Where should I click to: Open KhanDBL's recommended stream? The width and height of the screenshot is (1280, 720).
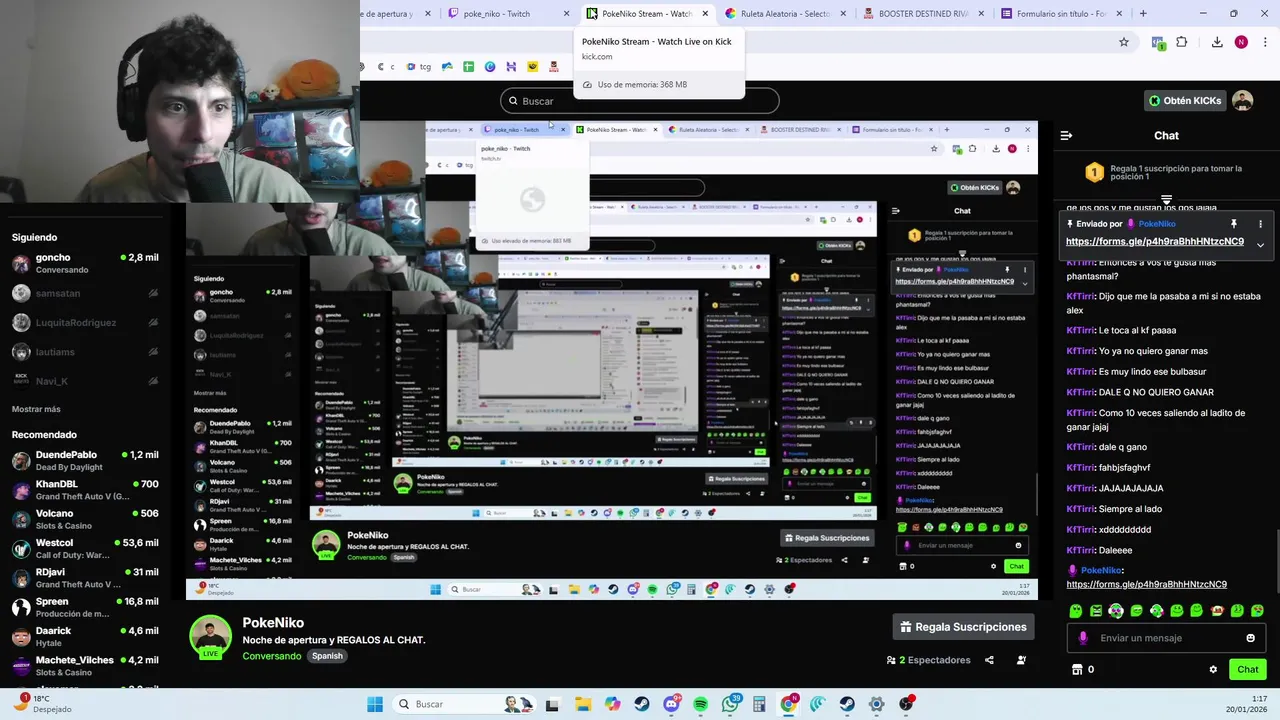(85, 490)
